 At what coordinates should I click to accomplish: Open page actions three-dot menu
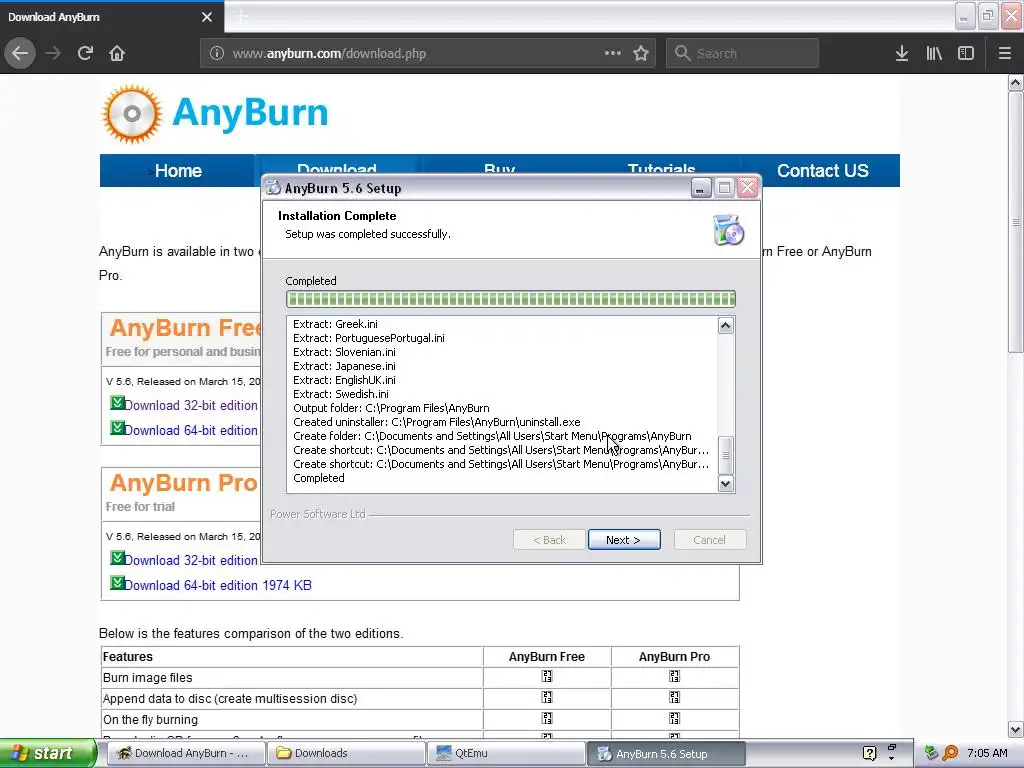pyautogui.click(x=613, y=53)
